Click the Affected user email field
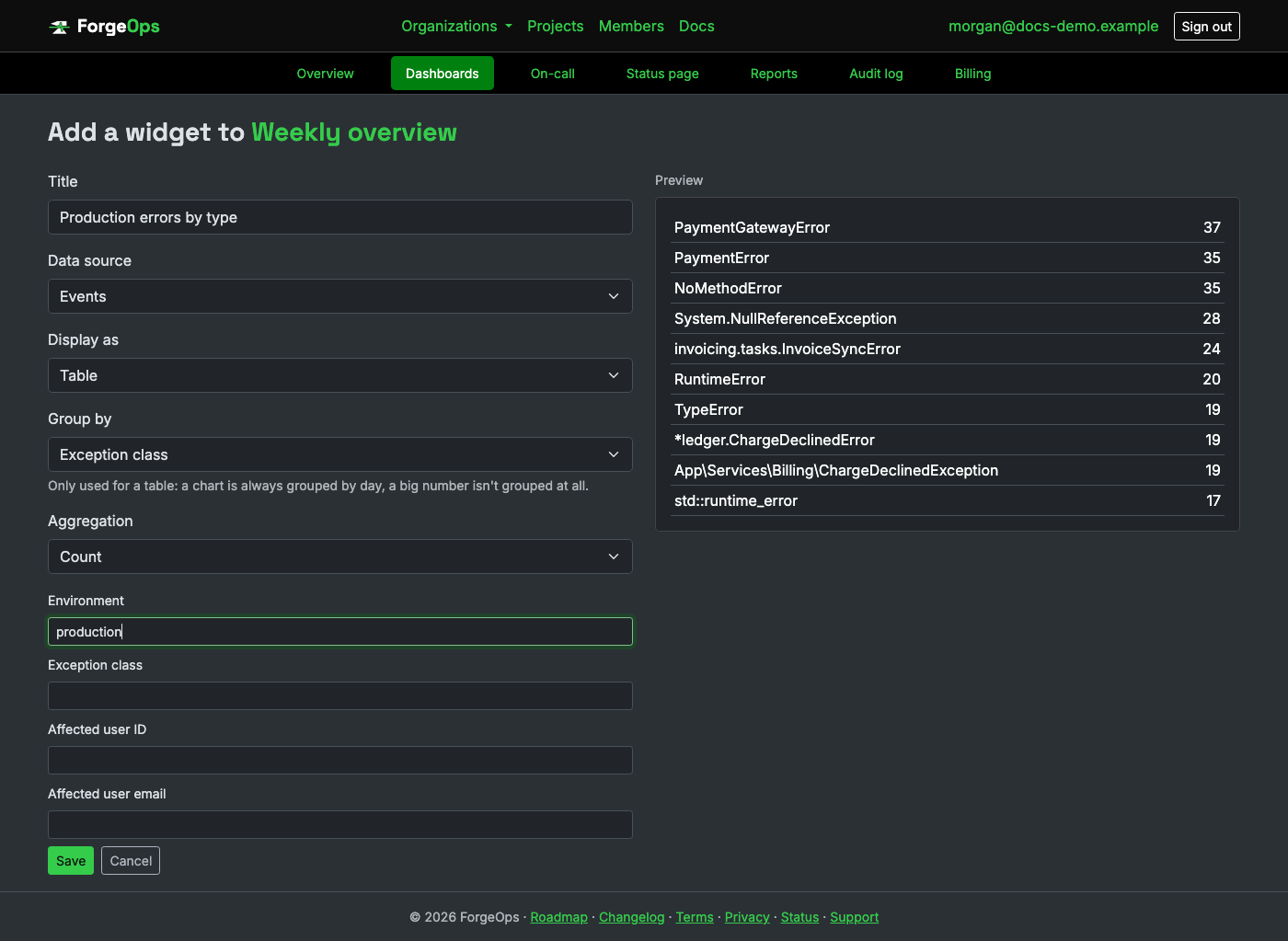 pyautogui.click(x=340, y=824)
